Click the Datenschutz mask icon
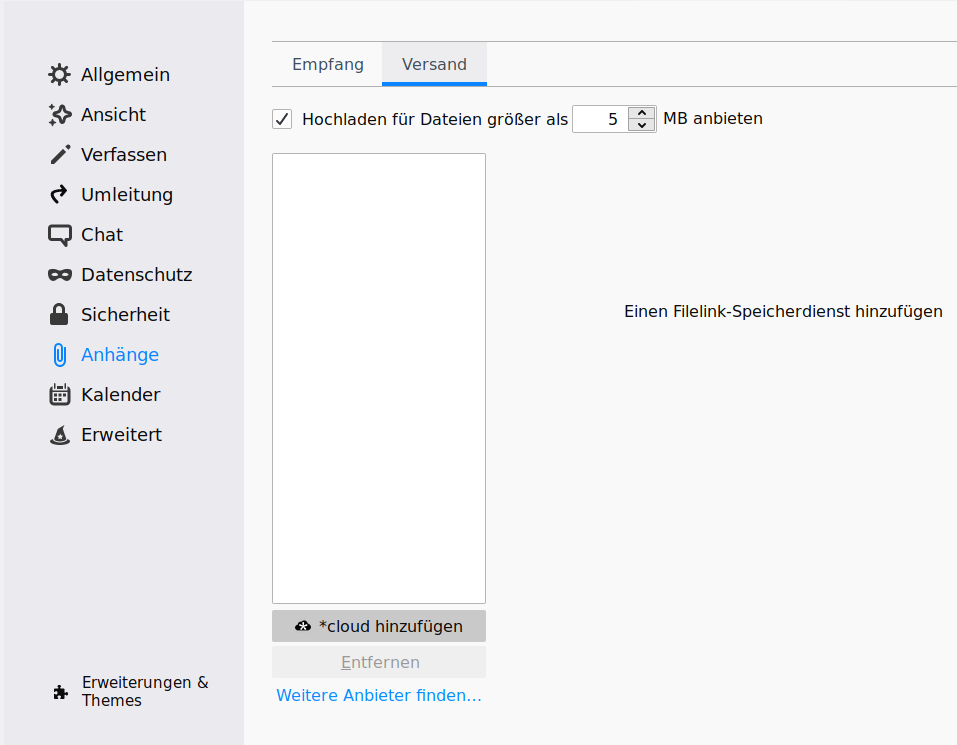The image size is (957, 745). [59, 275]
